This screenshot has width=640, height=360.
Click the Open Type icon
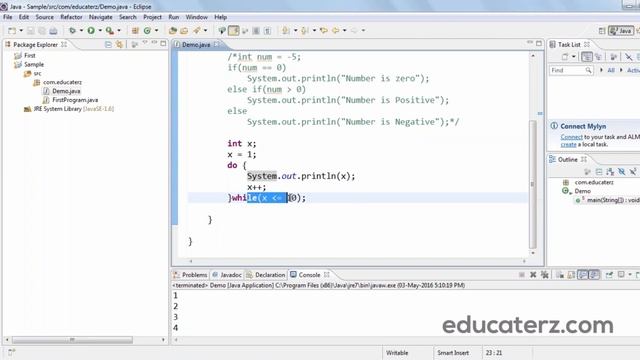point(173,31)
